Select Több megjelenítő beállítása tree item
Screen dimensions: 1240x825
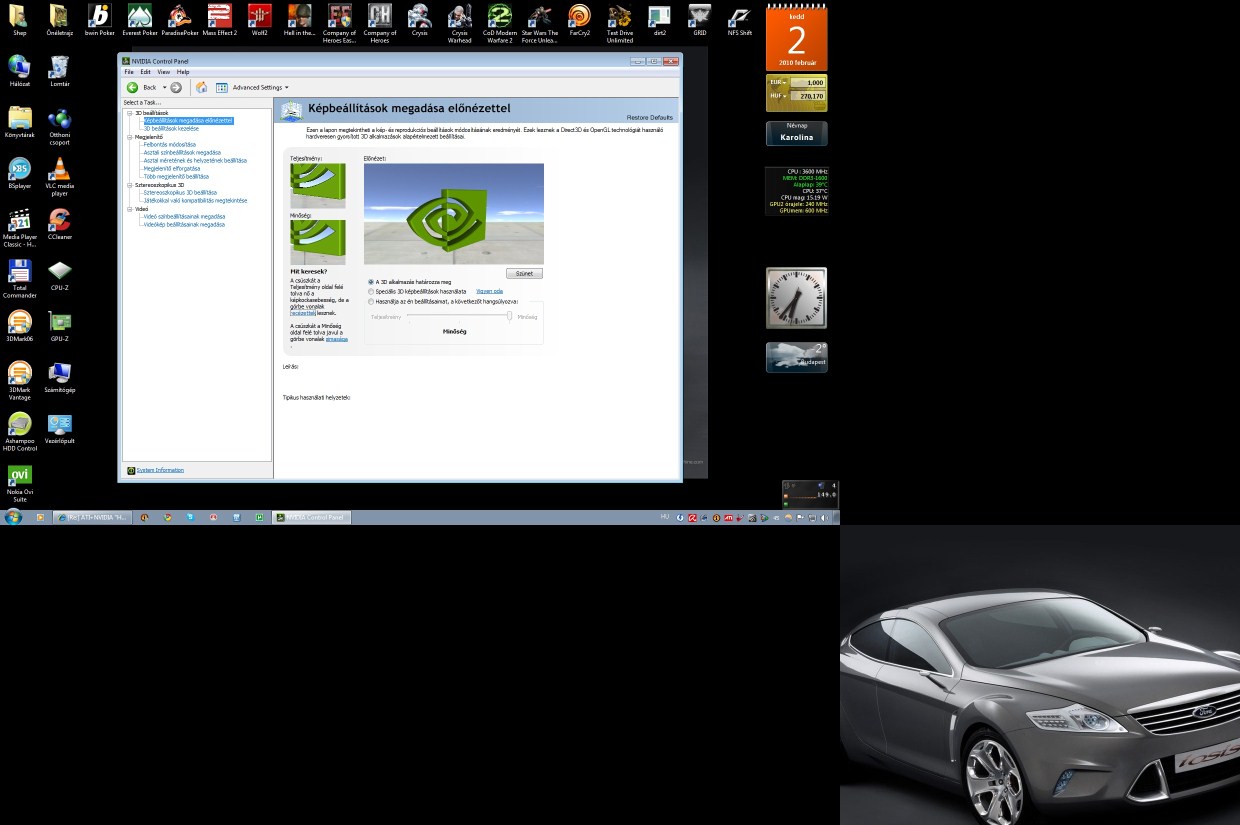[x=176, y=177]
